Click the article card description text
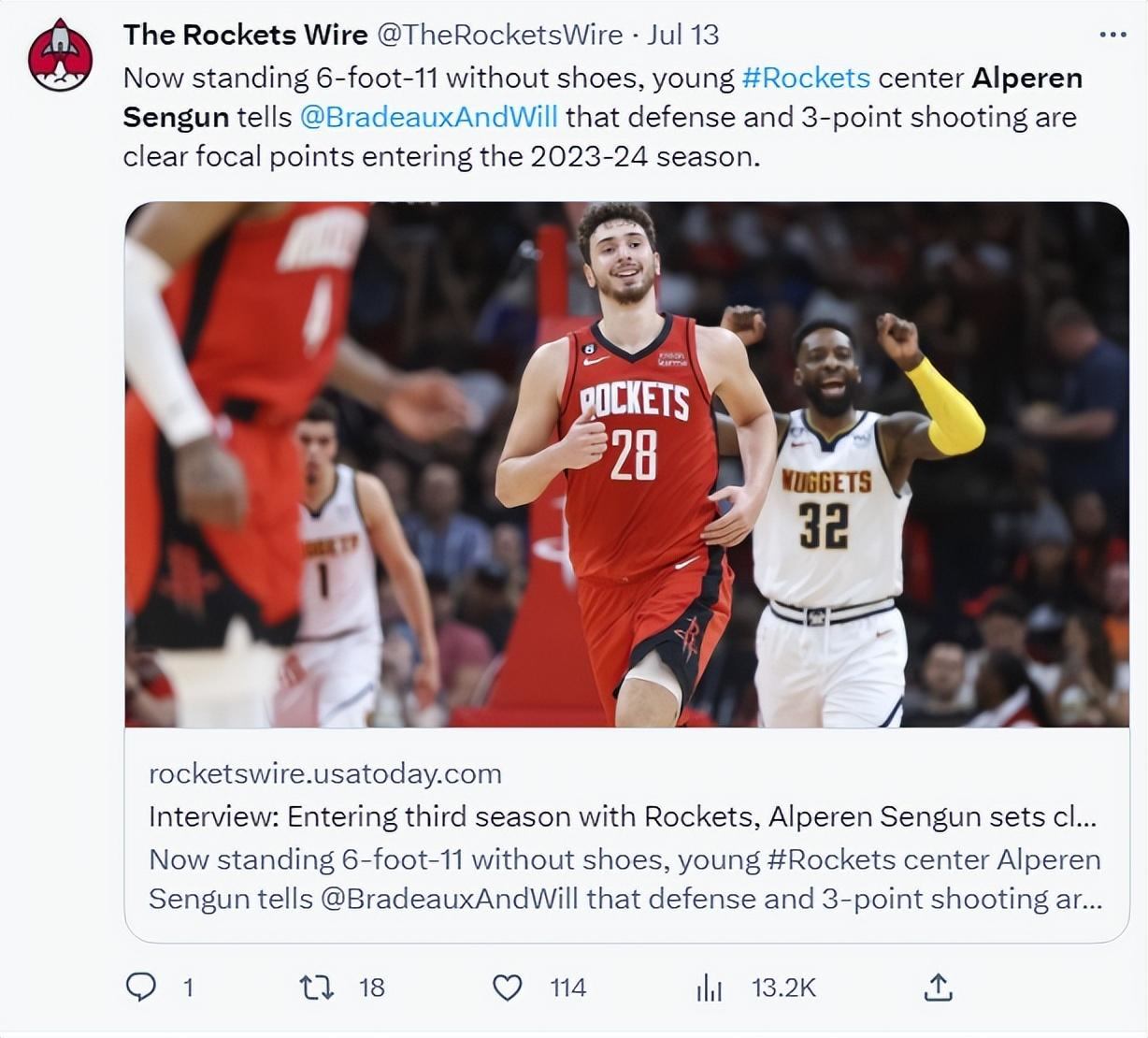Image resolution: width=1148 pixels, height=1038 pixels. (625, 879)
